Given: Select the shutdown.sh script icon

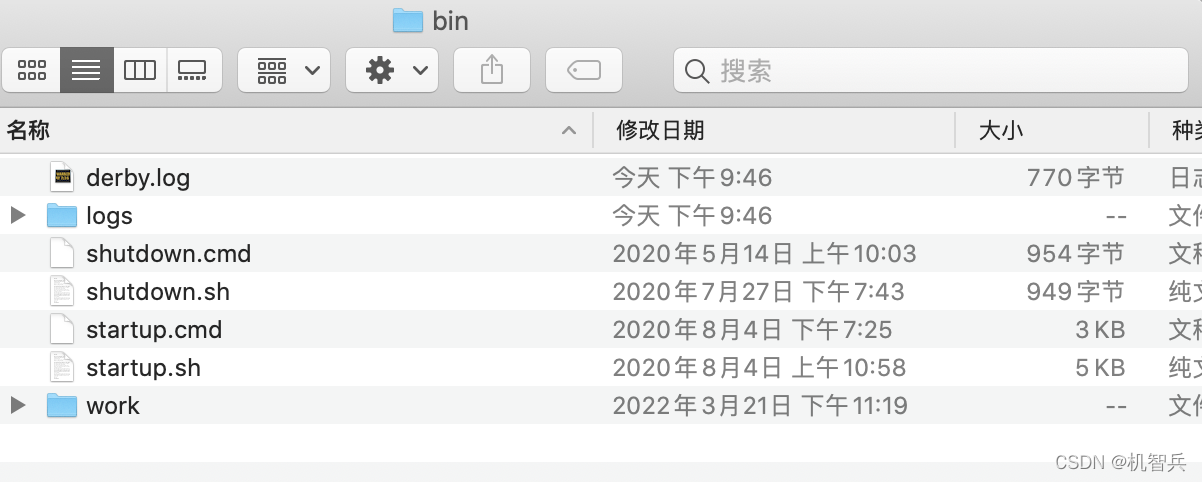Looking at the screenshot, I should [x=62, y=292].
